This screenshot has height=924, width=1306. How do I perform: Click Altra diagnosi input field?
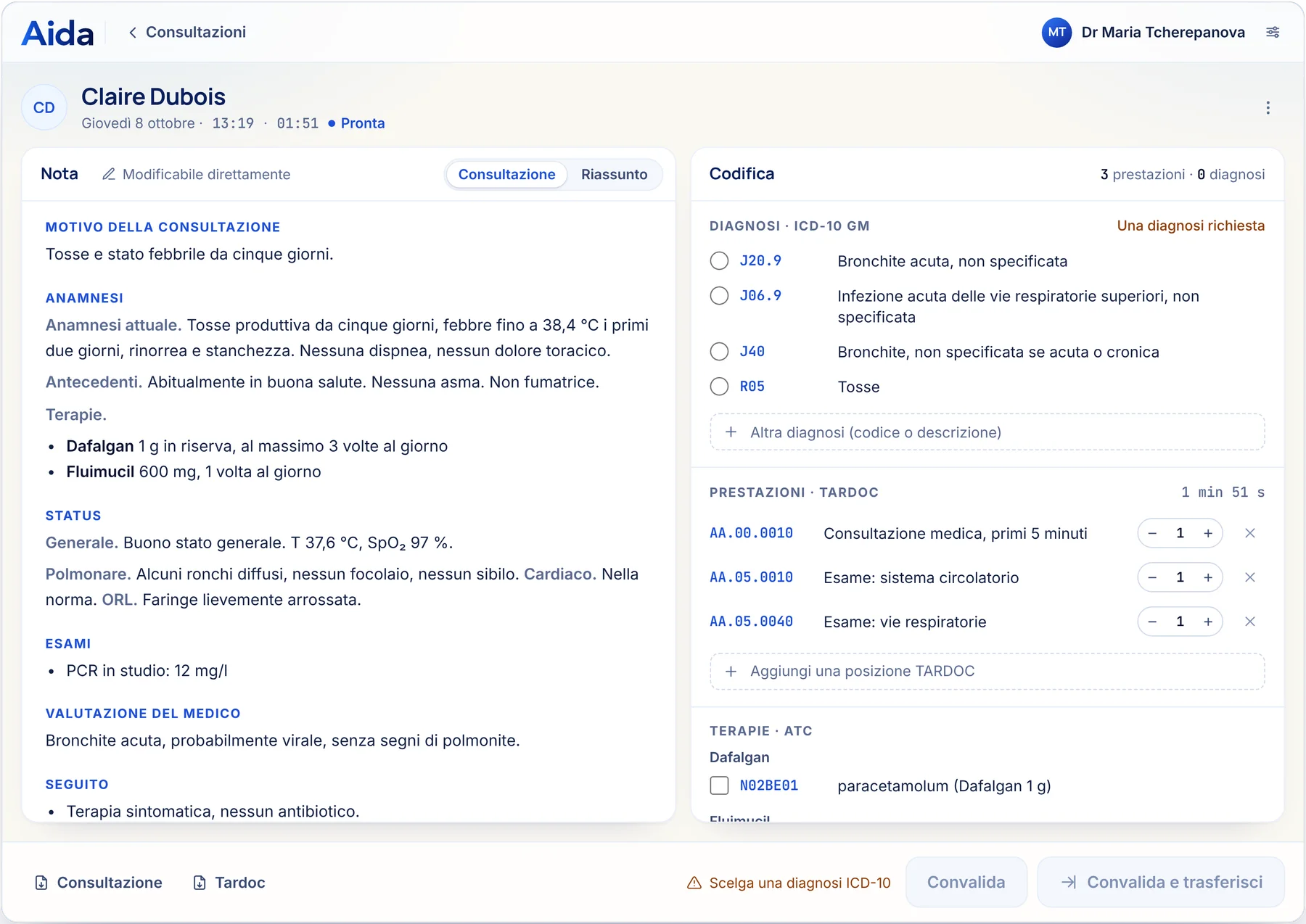(987, 432)
